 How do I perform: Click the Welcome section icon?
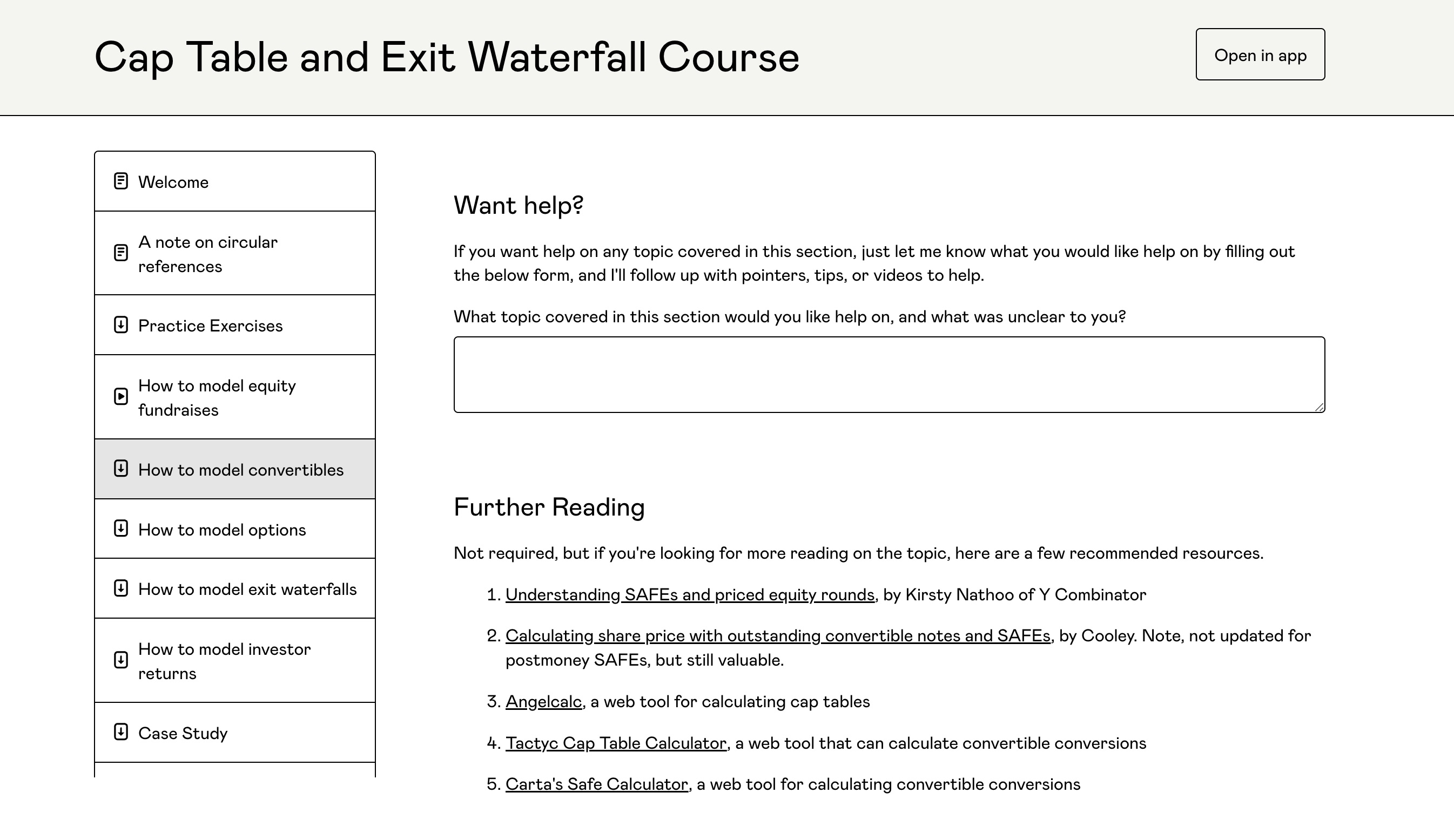pyautogui.click(x=121, y=181)
